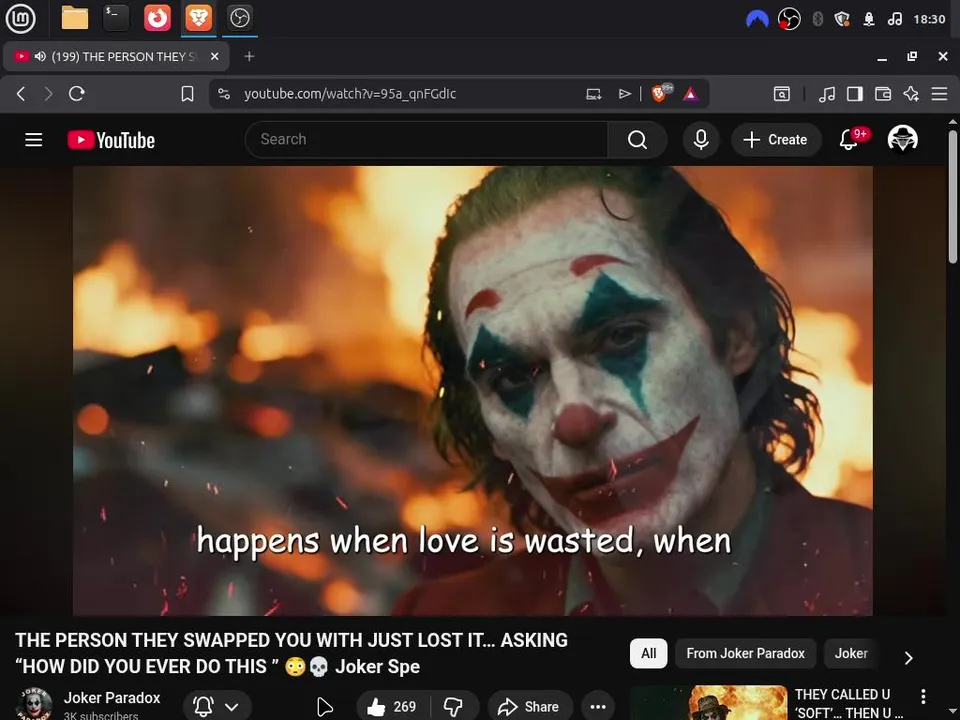The image size is (960, 720).
Task: Open the YouTube guide hamburger menu
Action: pyautogui.click(x=34, y=140)
